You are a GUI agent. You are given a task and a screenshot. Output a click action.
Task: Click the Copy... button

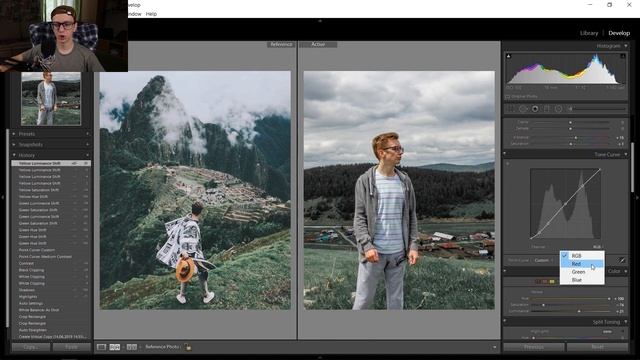[31, 347]
